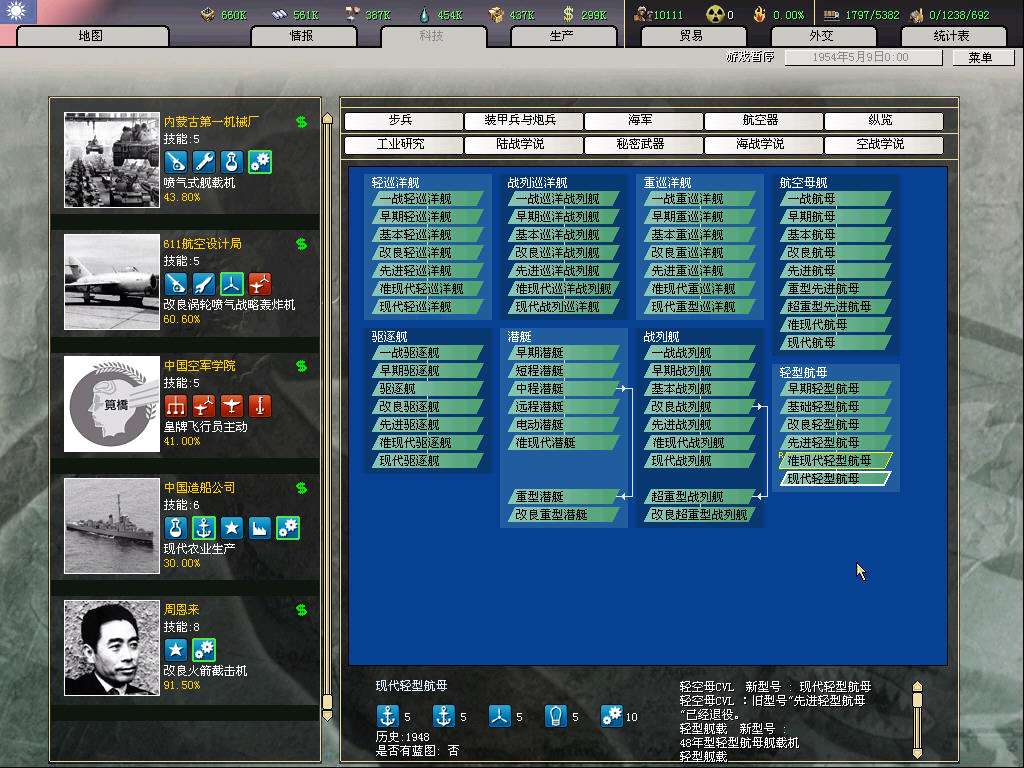Click the propeller specialty icon under 611航空设计局
Image resolution: width=1024 pixels, height=768 pixels.
(x=232, y=283)
